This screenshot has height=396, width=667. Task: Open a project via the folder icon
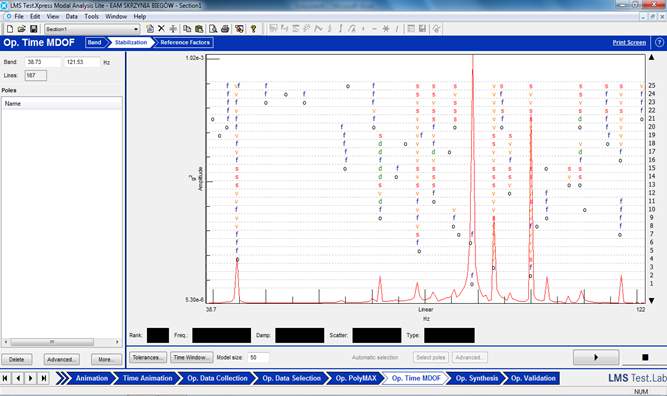click(21, 29)
